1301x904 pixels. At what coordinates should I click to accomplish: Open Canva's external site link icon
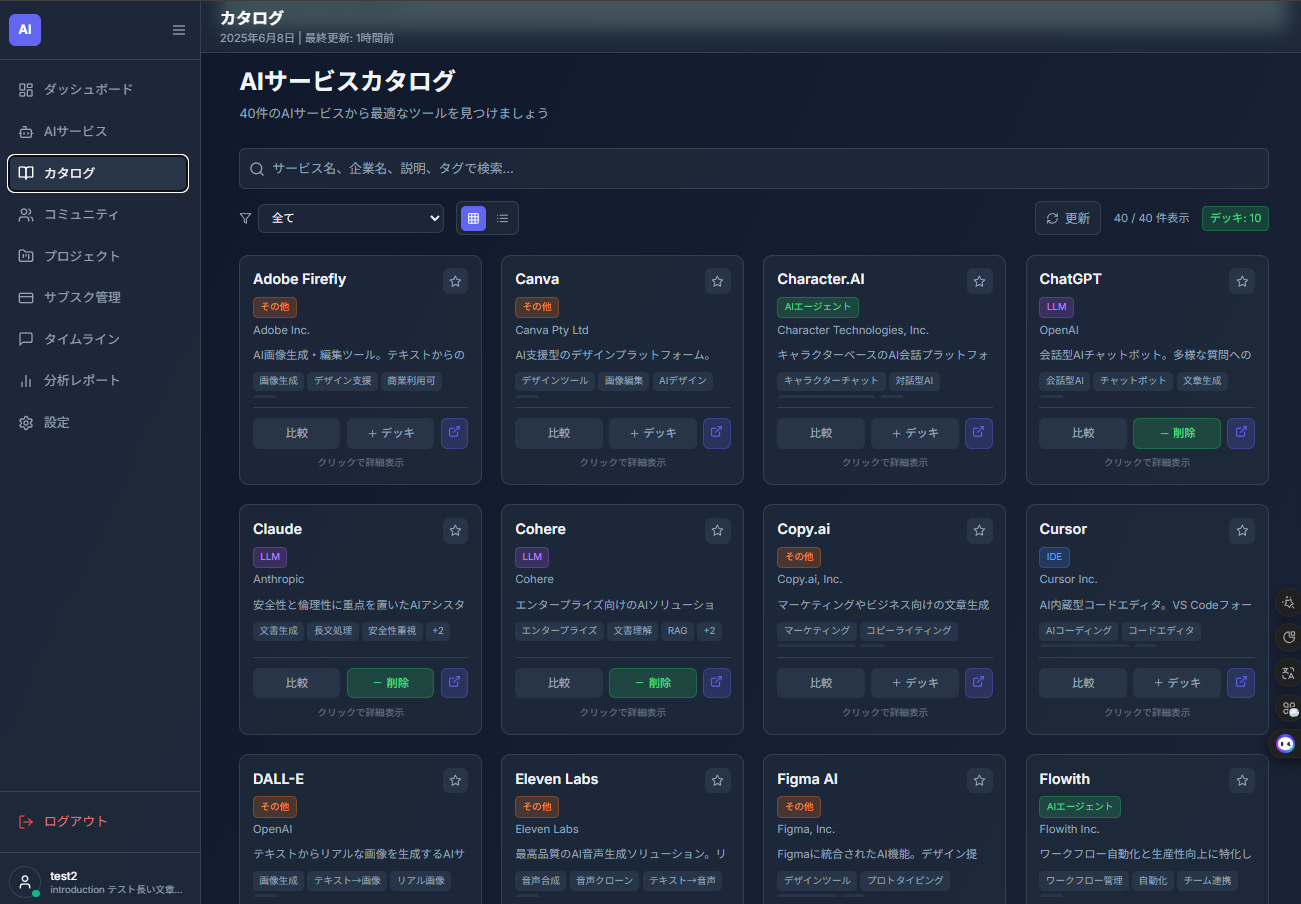(x=716, y=433)
